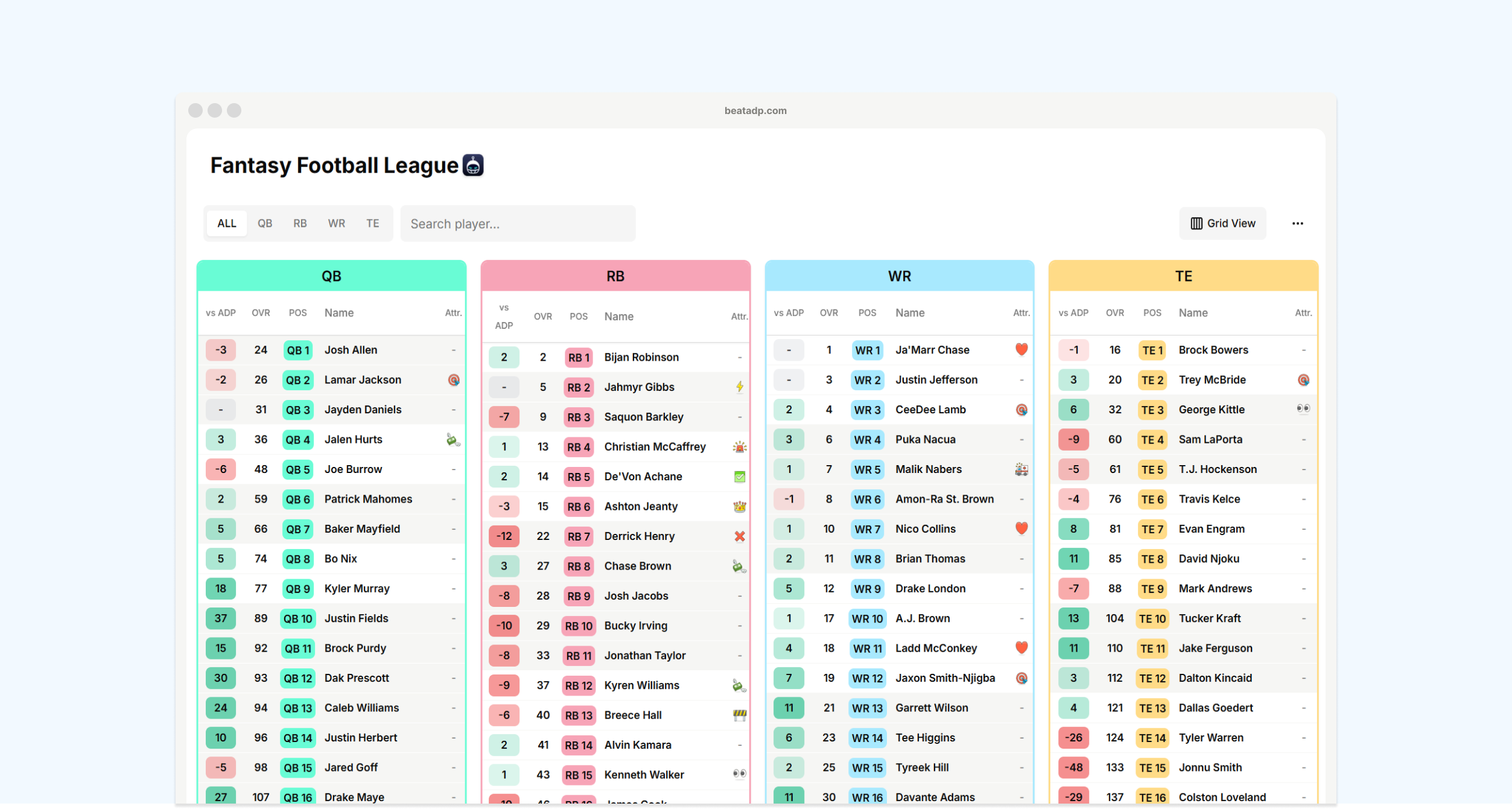Select player name Saquon Barkley
This screenshot has height=809, width=1512.
click(x=644, y=417)
